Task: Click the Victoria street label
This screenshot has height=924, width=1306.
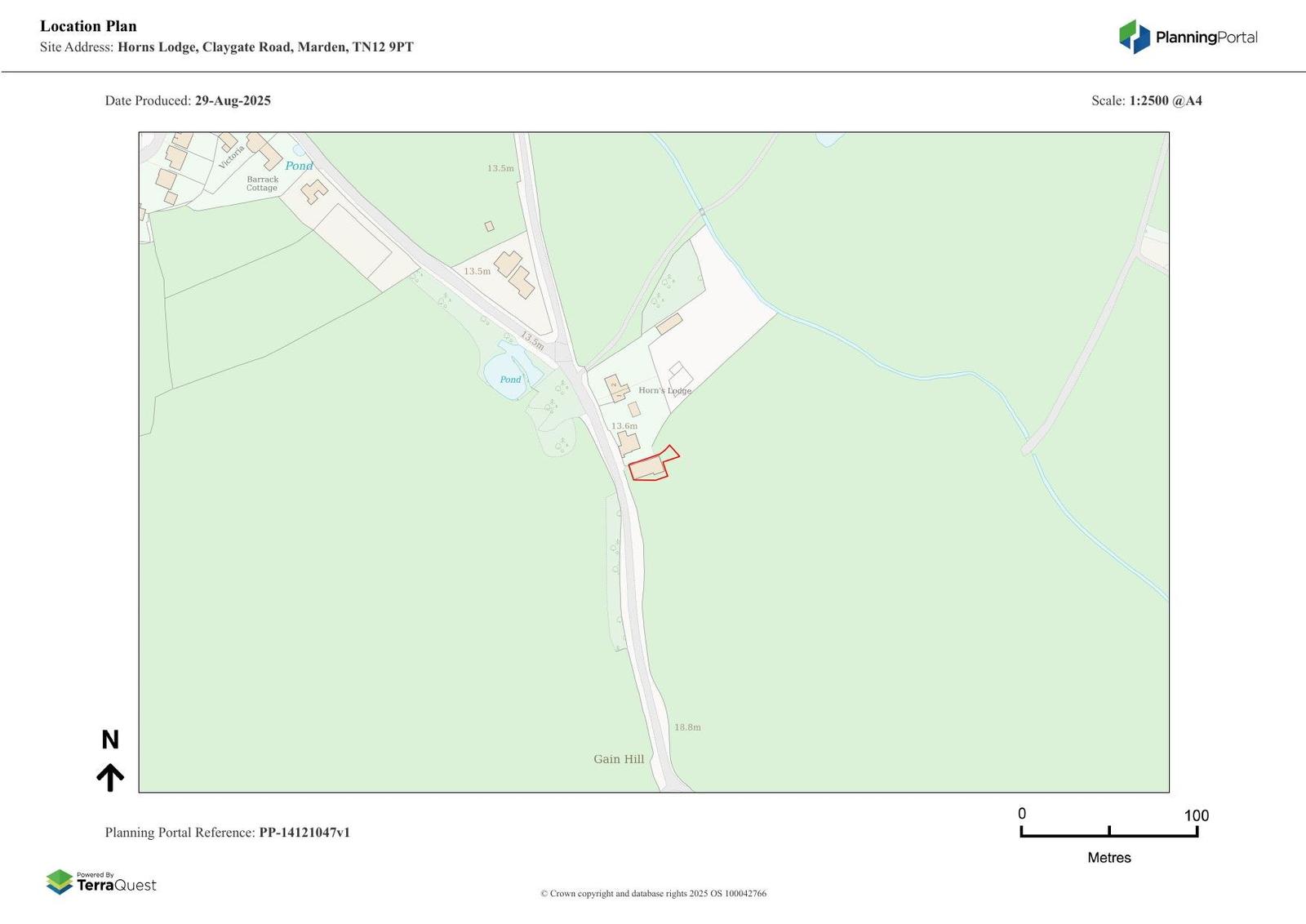Action: (x=231, y=156)
